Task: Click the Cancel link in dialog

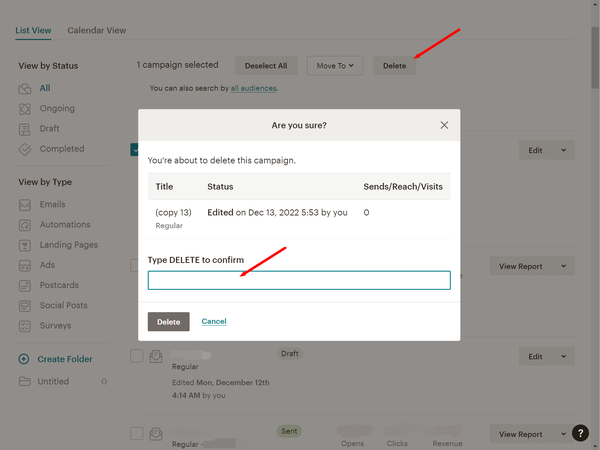Action: [x=214, y=321]
